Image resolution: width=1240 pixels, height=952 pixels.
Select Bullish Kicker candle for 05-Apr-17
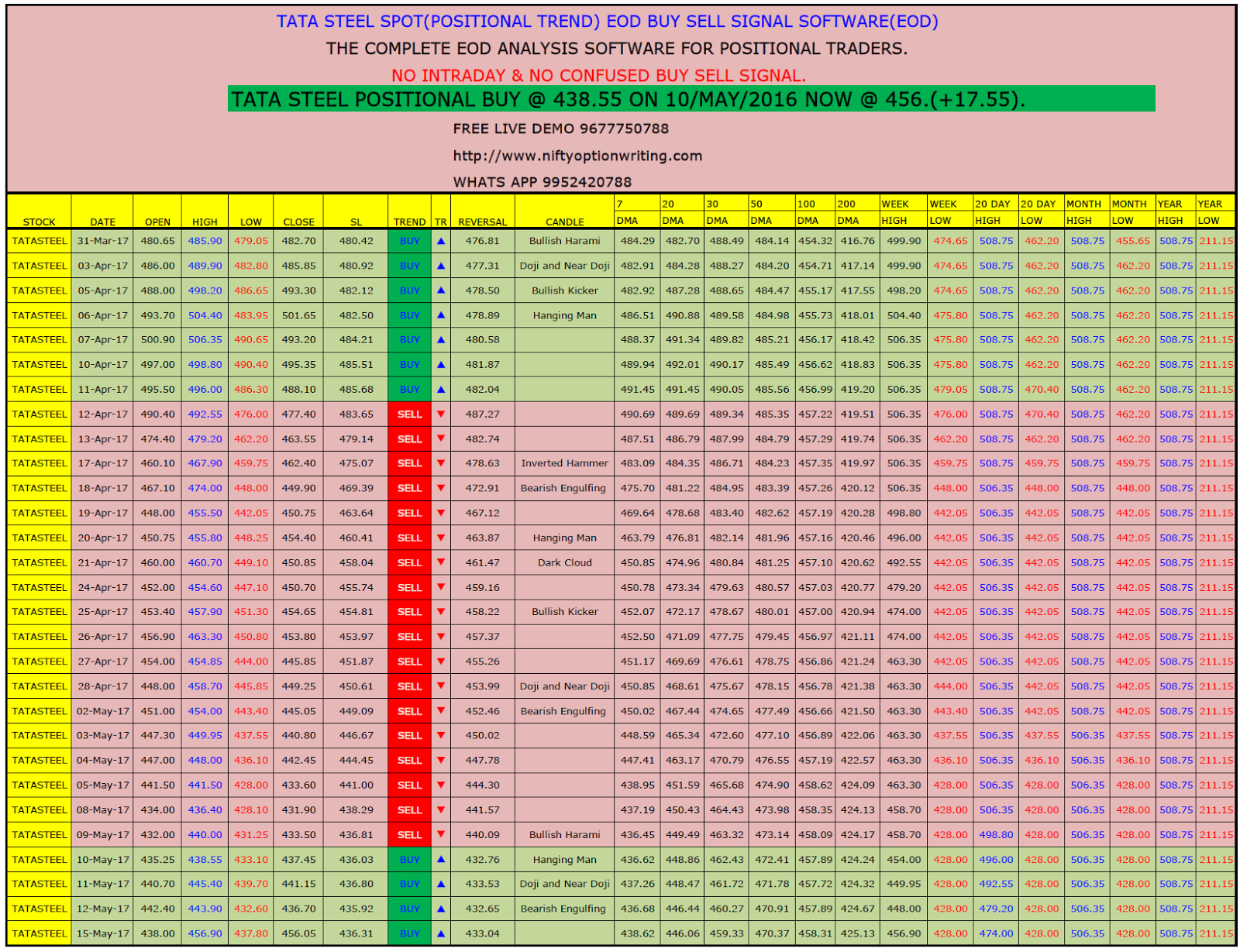coord(565,290)
